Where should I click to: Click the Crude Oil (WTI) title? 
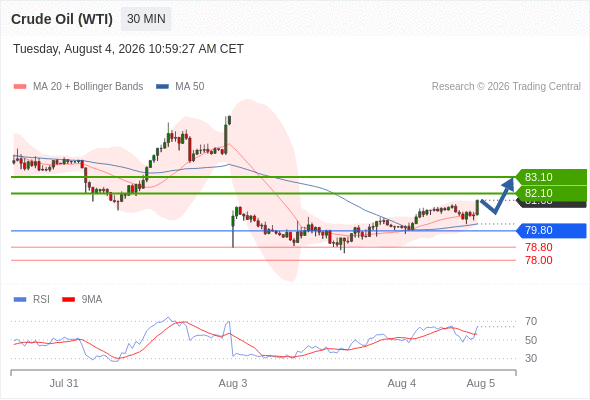click(x=62, y=19)
